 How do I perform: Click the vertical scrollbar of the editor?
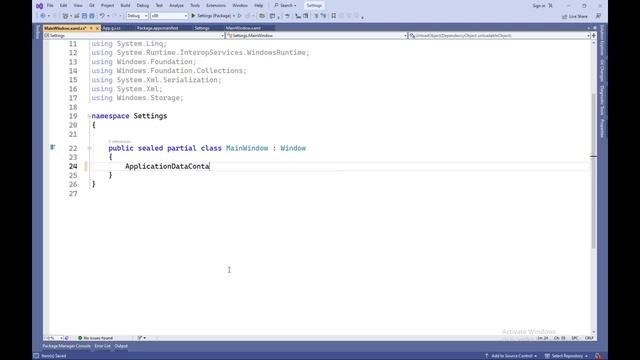pos(593,171)
